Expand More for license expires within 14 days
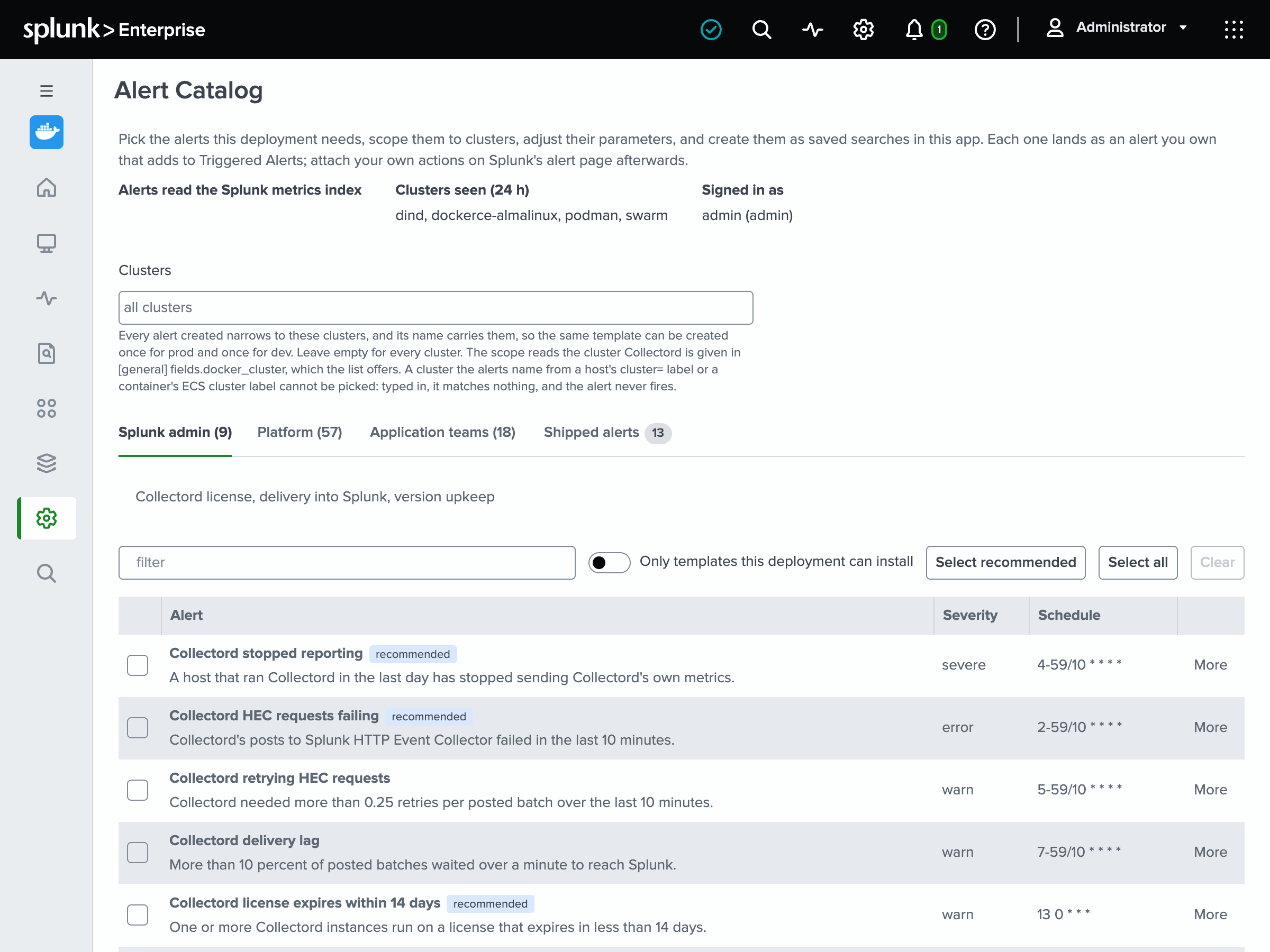The width and height of the screenshot is (1270, 952). (1210, 914)
